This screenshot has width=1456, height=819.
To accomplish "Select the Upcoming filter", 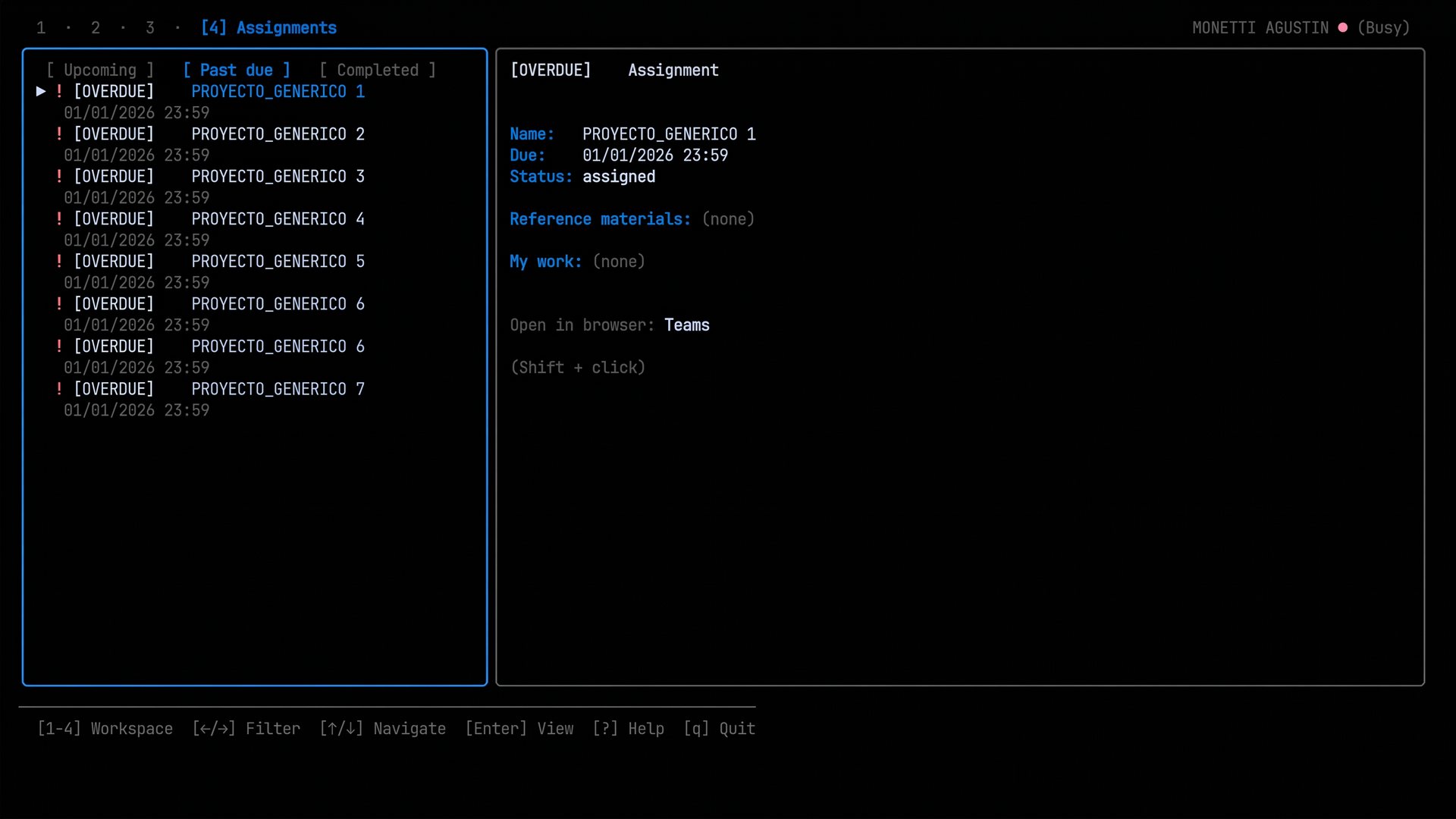I will point(100,70).
